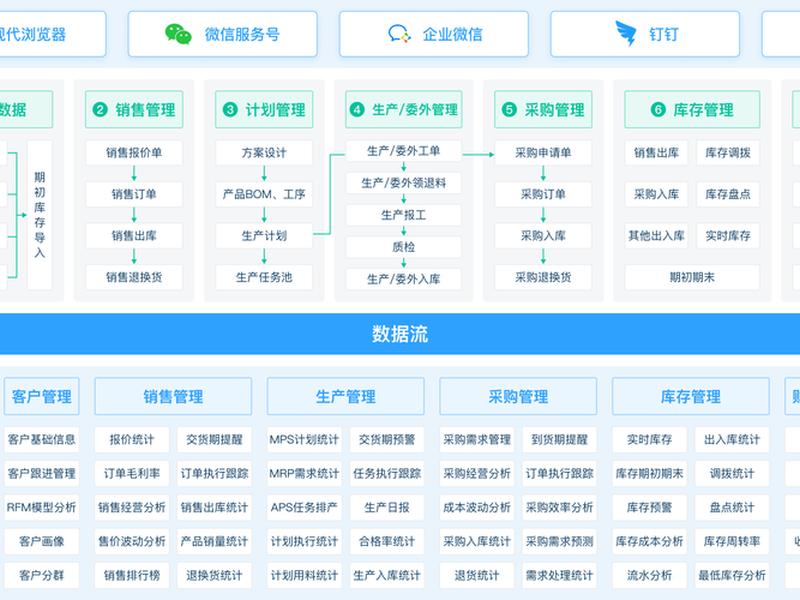This screenshot has width=800, height=600.
Task: Click the MRP需求统计 item
Action: coord(304,473)
